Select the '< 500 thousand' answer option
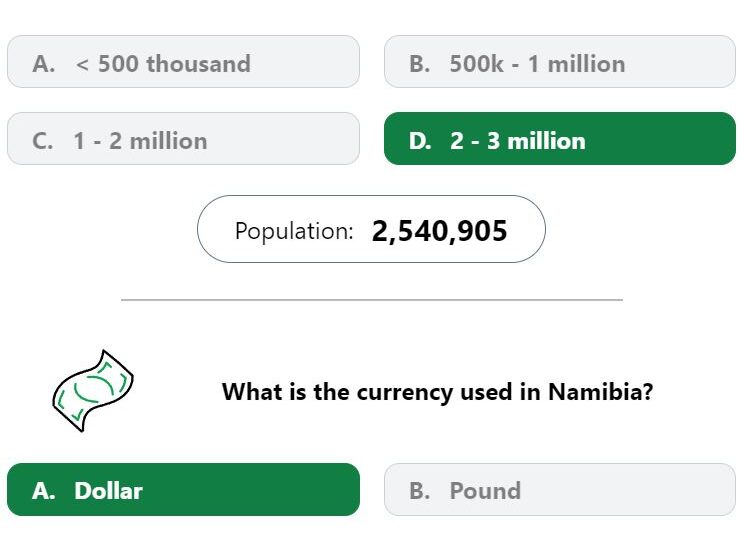Image resolution: width=745 pixels, height=536 pixels. [183, 61]
